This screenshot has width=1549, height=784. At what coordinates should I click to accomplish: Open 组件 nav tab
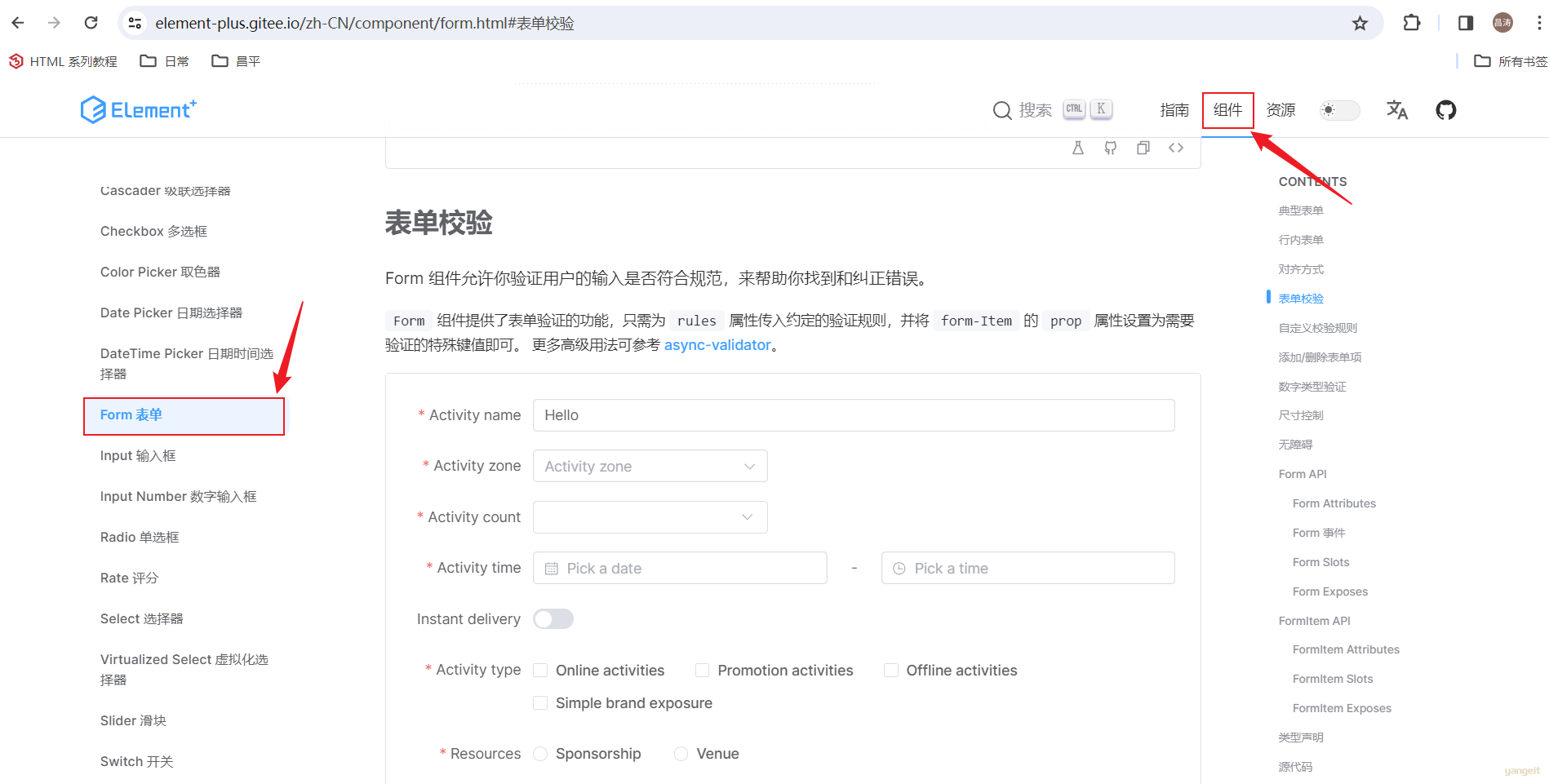pos(1227,110)
